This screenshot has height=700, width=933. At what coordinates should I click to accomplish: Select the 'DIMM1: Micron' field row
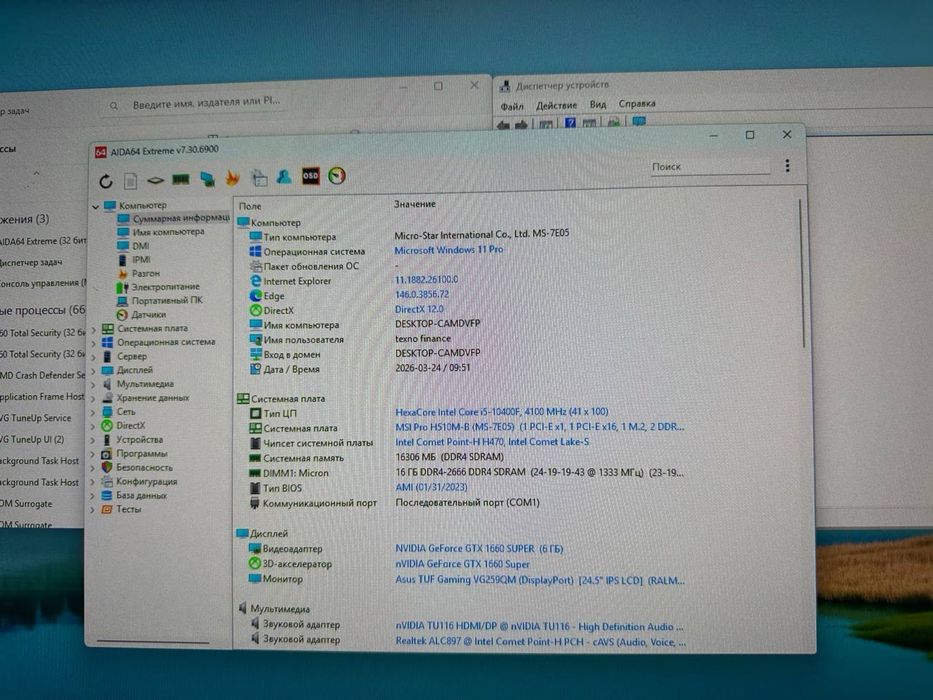296,473
